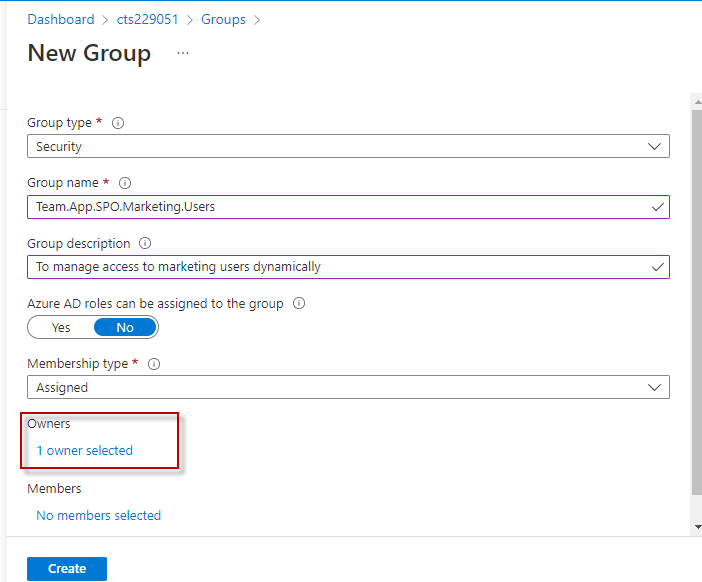Click the Group name input field
The height and width of the screenshot is (582, 702).
340,207
